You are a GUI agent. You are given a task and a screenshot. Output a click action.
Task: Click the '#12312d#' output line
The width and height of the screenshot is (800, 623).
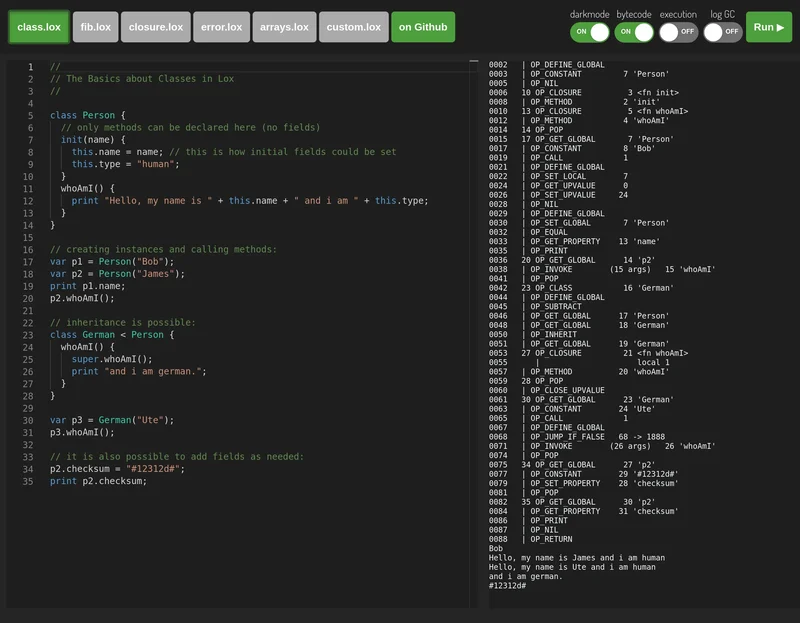point(507,586)
